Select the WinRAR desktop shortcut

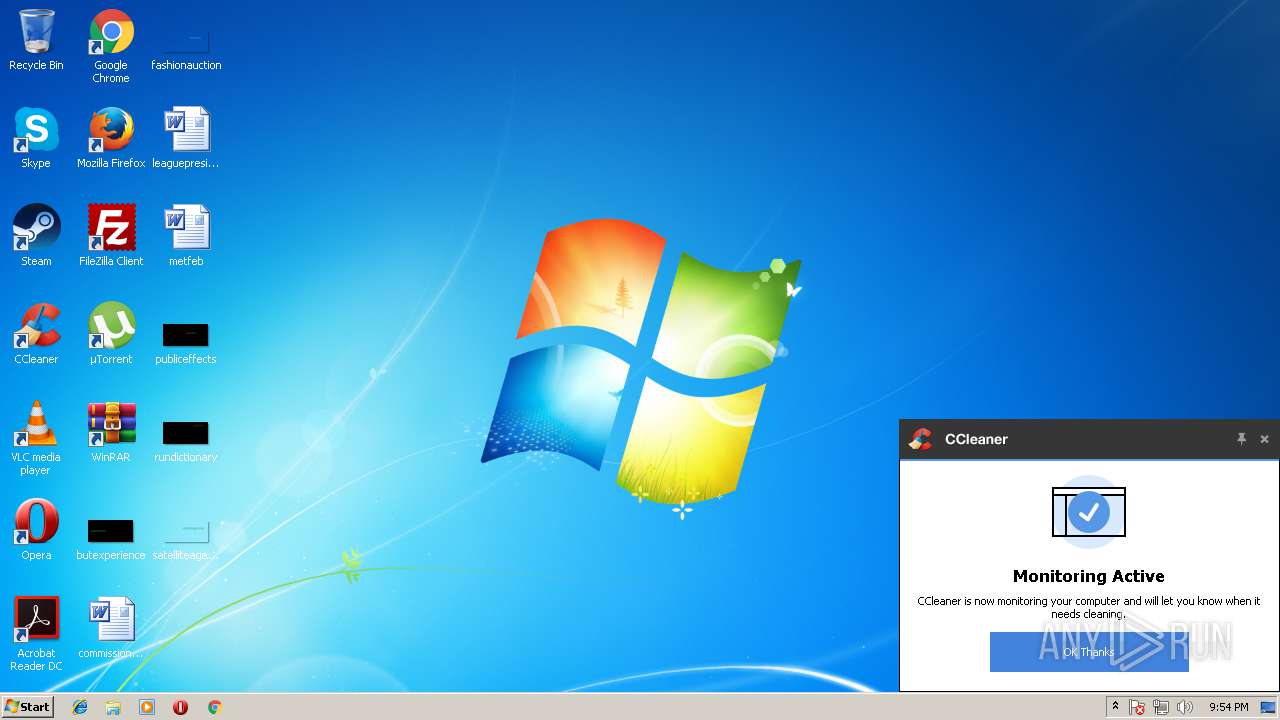pyautogui.click(x=111, y=432)
